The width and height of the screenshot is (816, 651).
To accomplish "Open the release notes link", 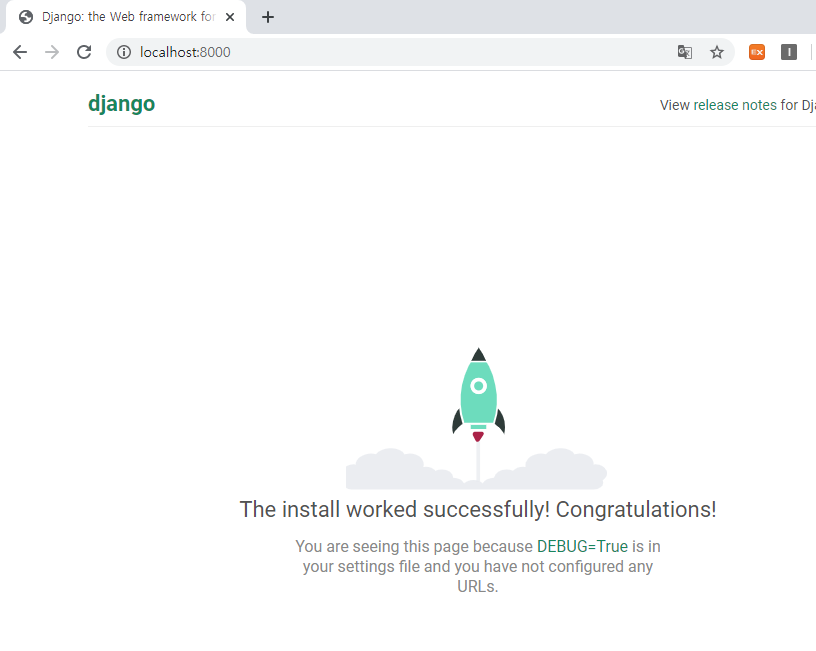I will point(735,105).
